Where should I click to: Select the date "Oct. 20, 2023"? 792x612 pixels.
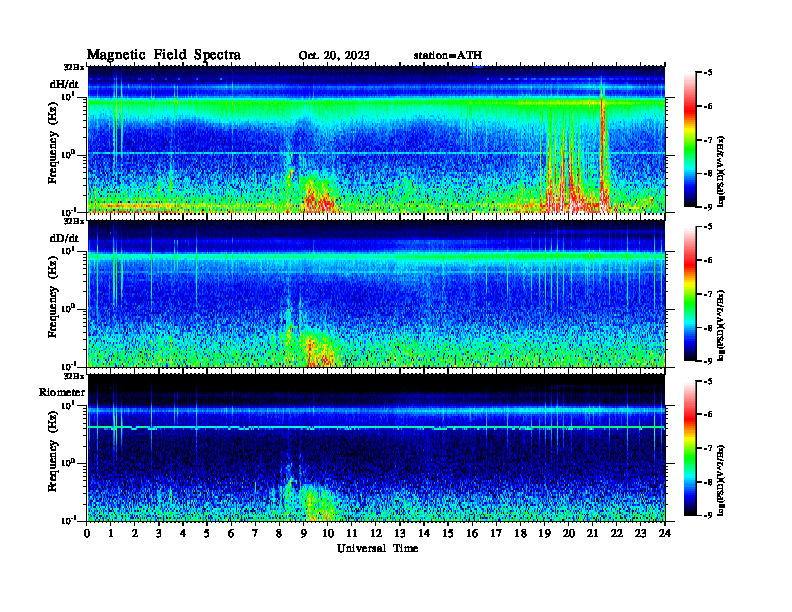(x=334, y=56)
